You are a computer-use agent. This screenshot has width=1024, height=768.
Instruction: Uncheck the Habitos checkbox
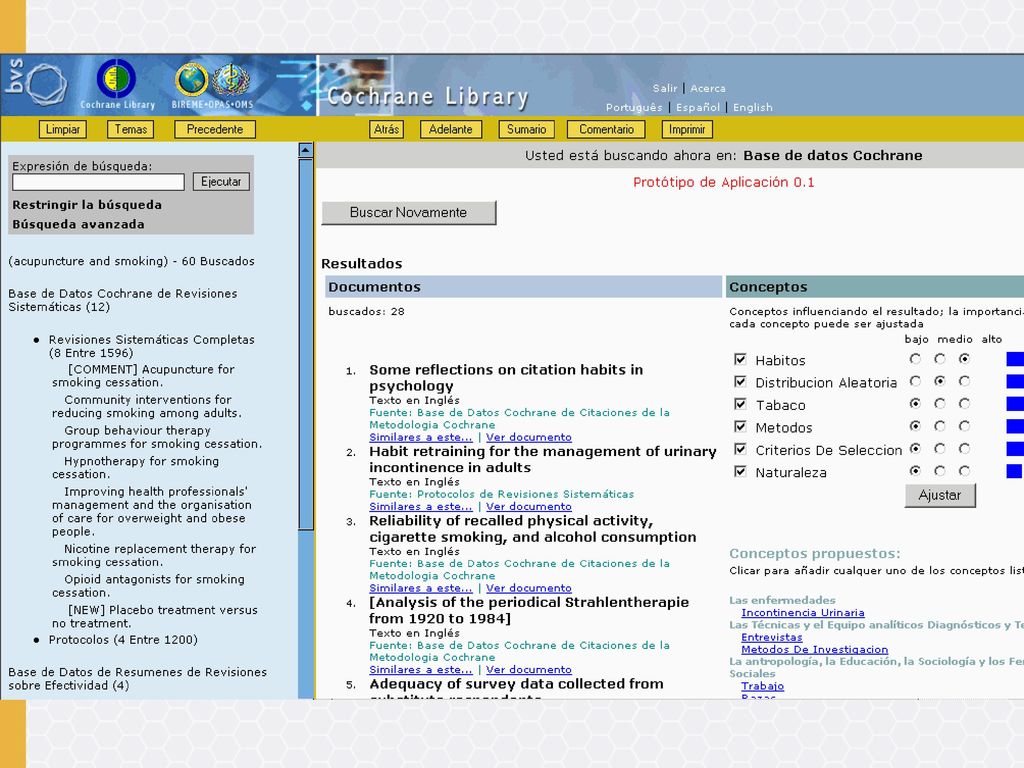click(740, 359)
